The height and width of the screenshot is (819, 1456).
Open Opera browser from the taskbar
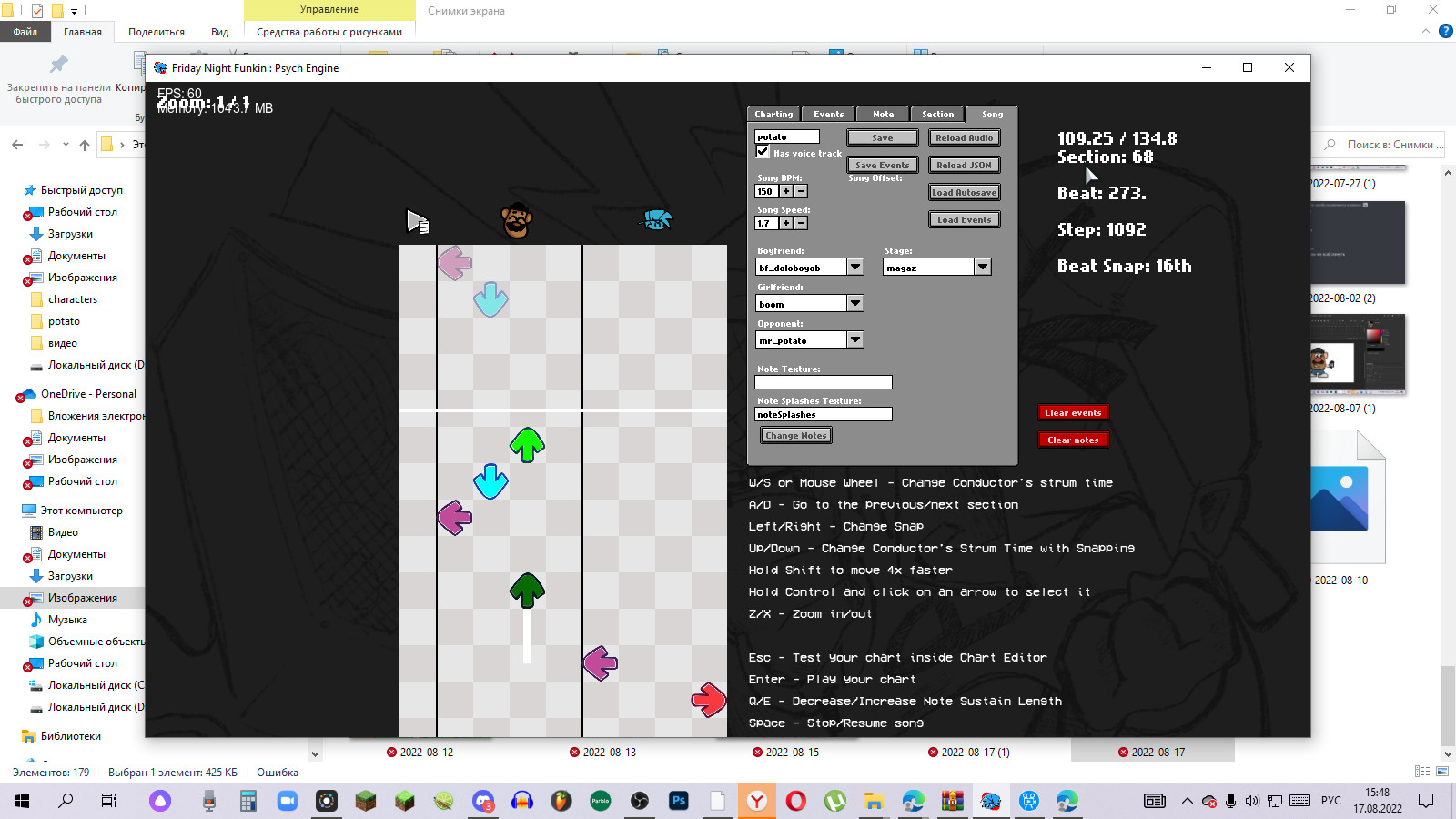[796, 801]
